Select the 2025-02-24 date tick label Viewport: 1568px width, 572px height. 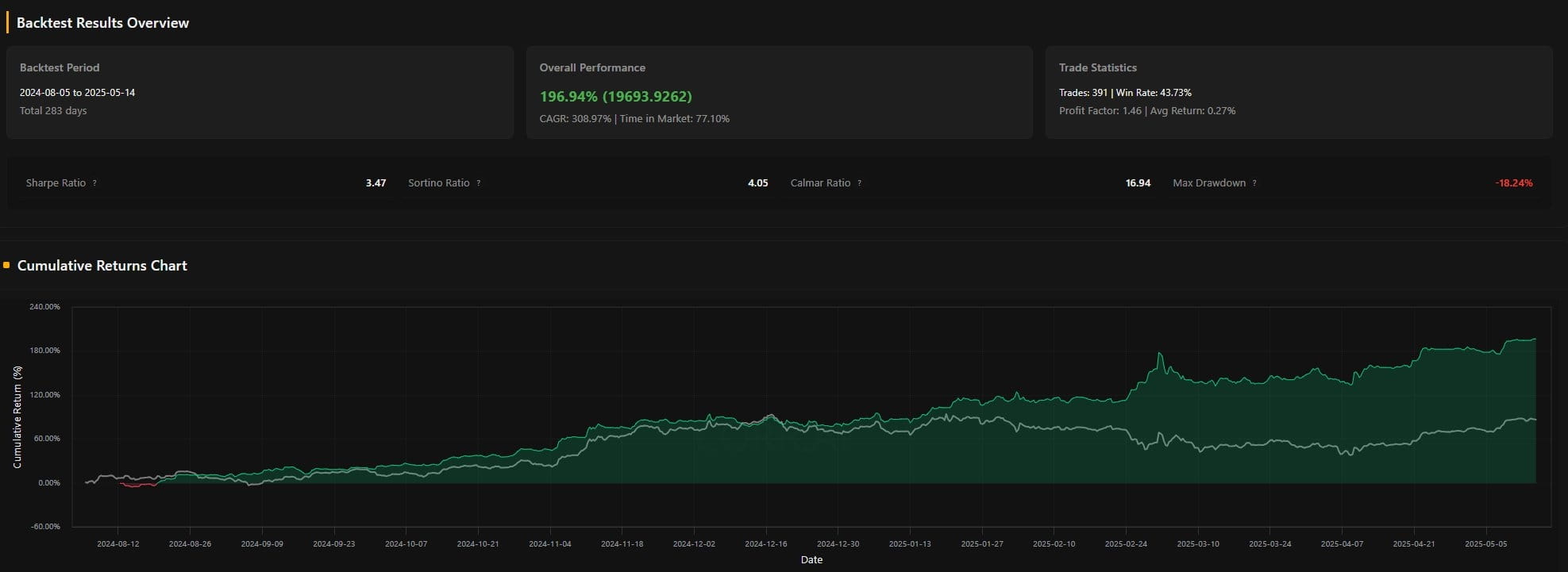(1125, 544)
